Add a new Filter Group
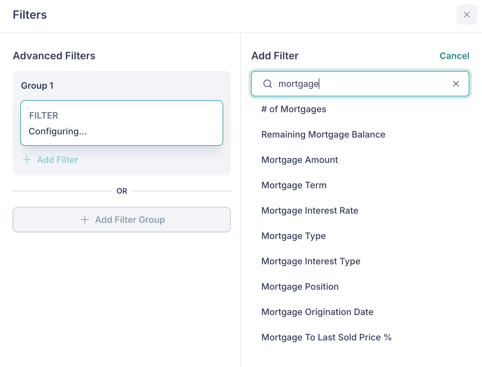This screenshot has height=367, width=482. [x=122, y=220]
